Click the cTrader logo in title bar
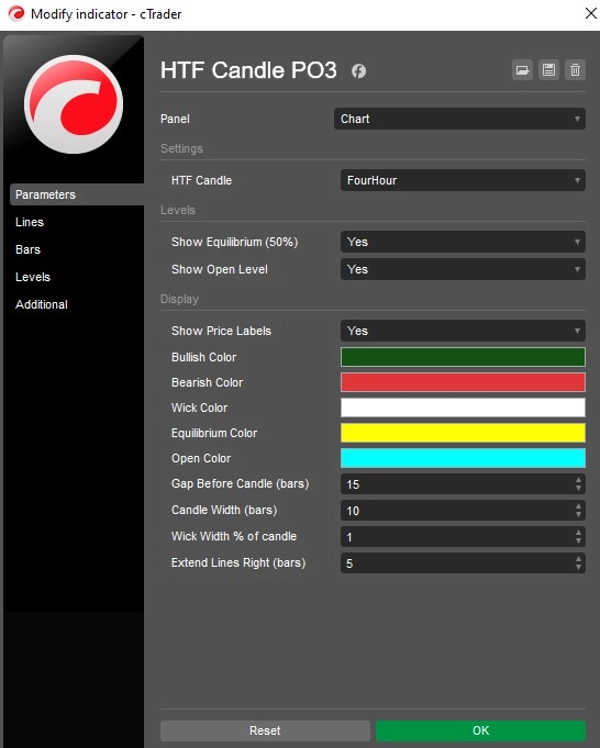Screen dimensions: 600x748 click(x=16, y=14)
